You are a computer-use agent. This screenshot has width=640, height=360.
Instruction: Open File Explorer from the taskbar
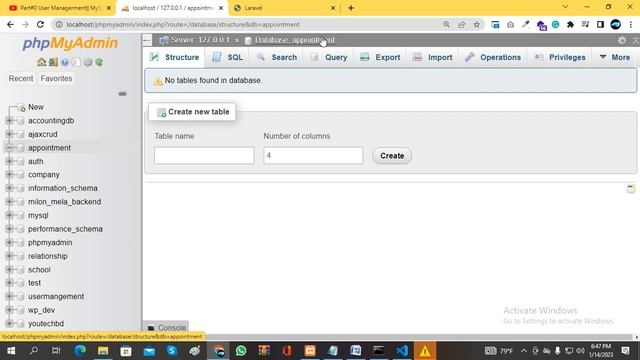click(x=103, y=351)
